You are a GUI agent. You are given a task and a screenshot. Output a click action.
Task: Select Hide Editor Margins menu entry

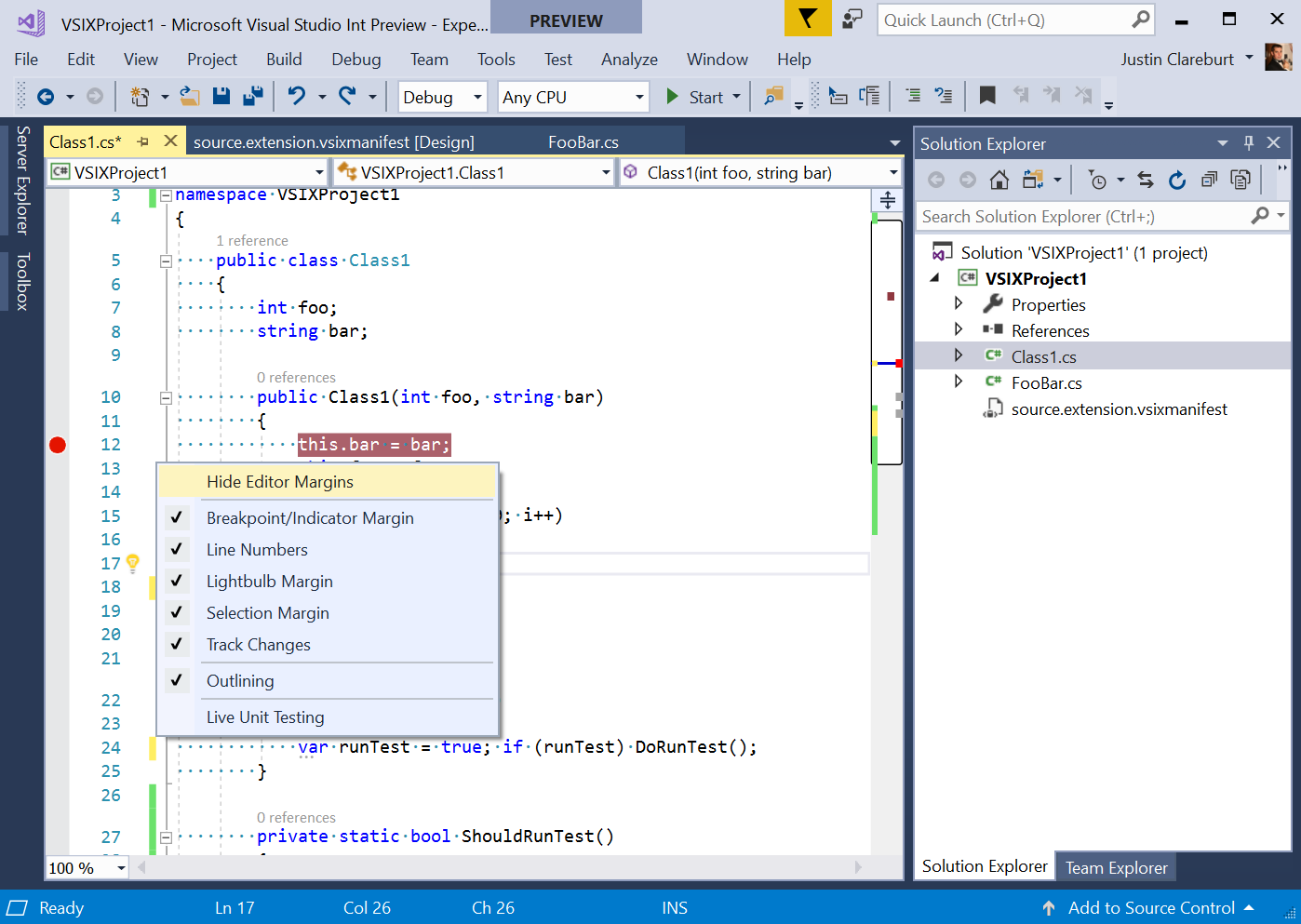(x=328, y=482)
